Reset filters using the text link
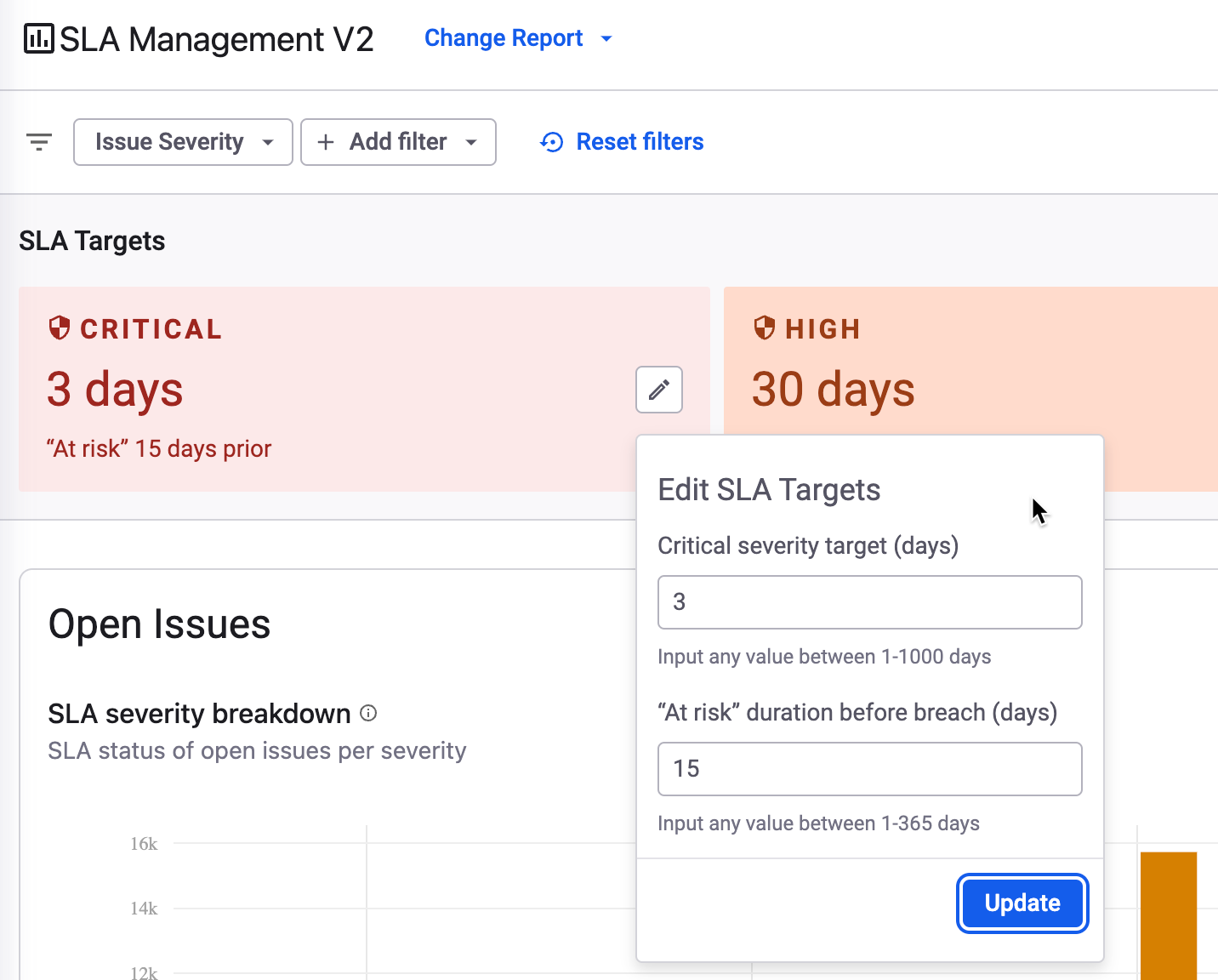 click(640, 142)
